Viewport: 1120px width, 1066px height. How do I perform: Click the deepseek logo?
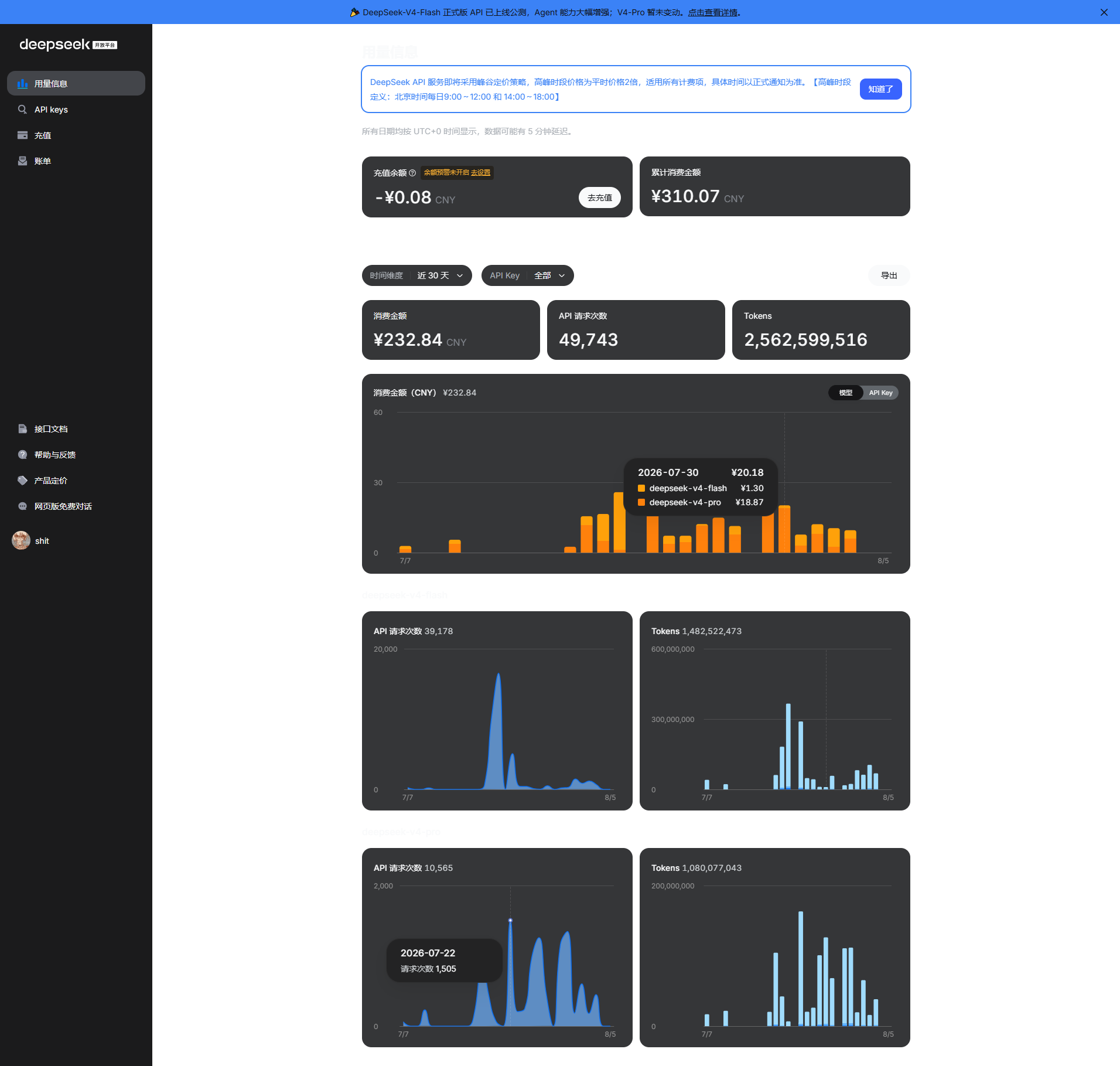[68, 45]
